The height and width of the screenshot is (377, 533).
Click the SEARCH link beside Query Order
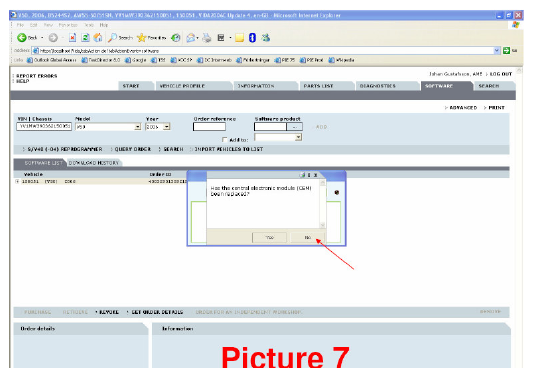pyautogui.click(x=173, y=149)
